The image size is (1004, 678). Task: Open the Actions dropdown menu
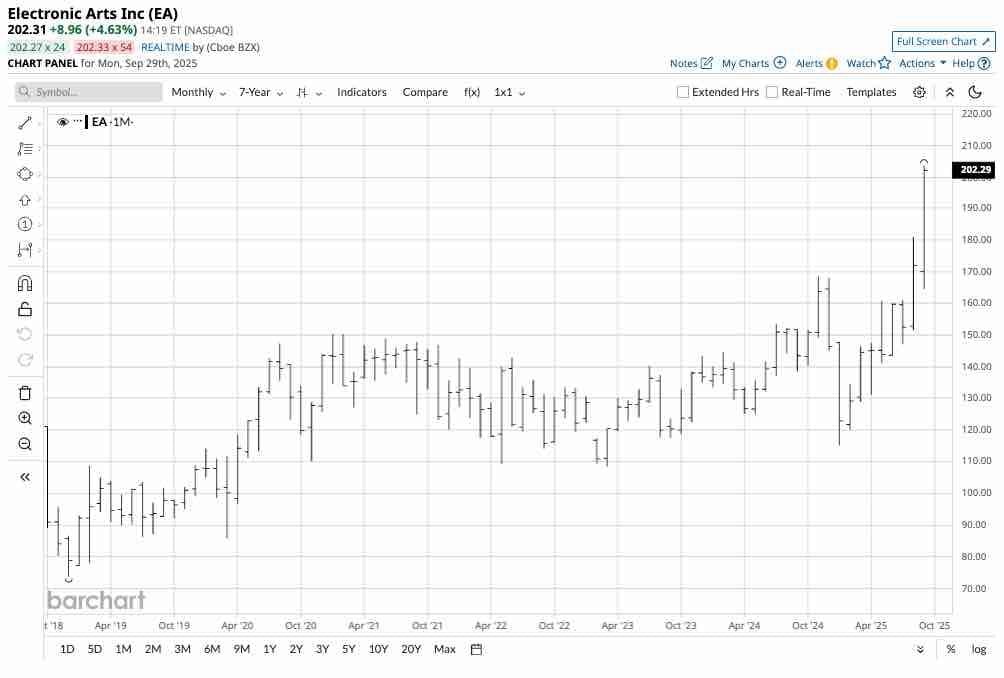click(923, 63)
